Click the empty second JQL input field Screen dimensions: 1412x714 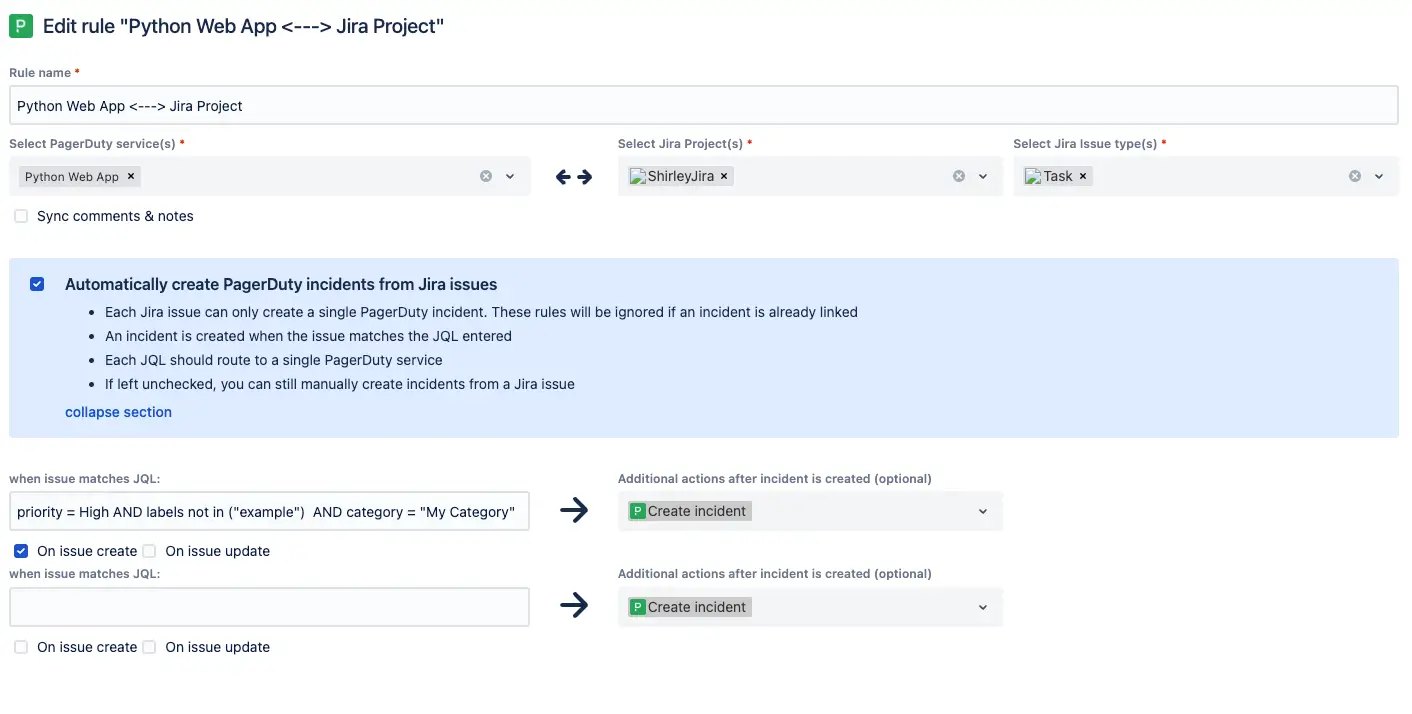269,607
